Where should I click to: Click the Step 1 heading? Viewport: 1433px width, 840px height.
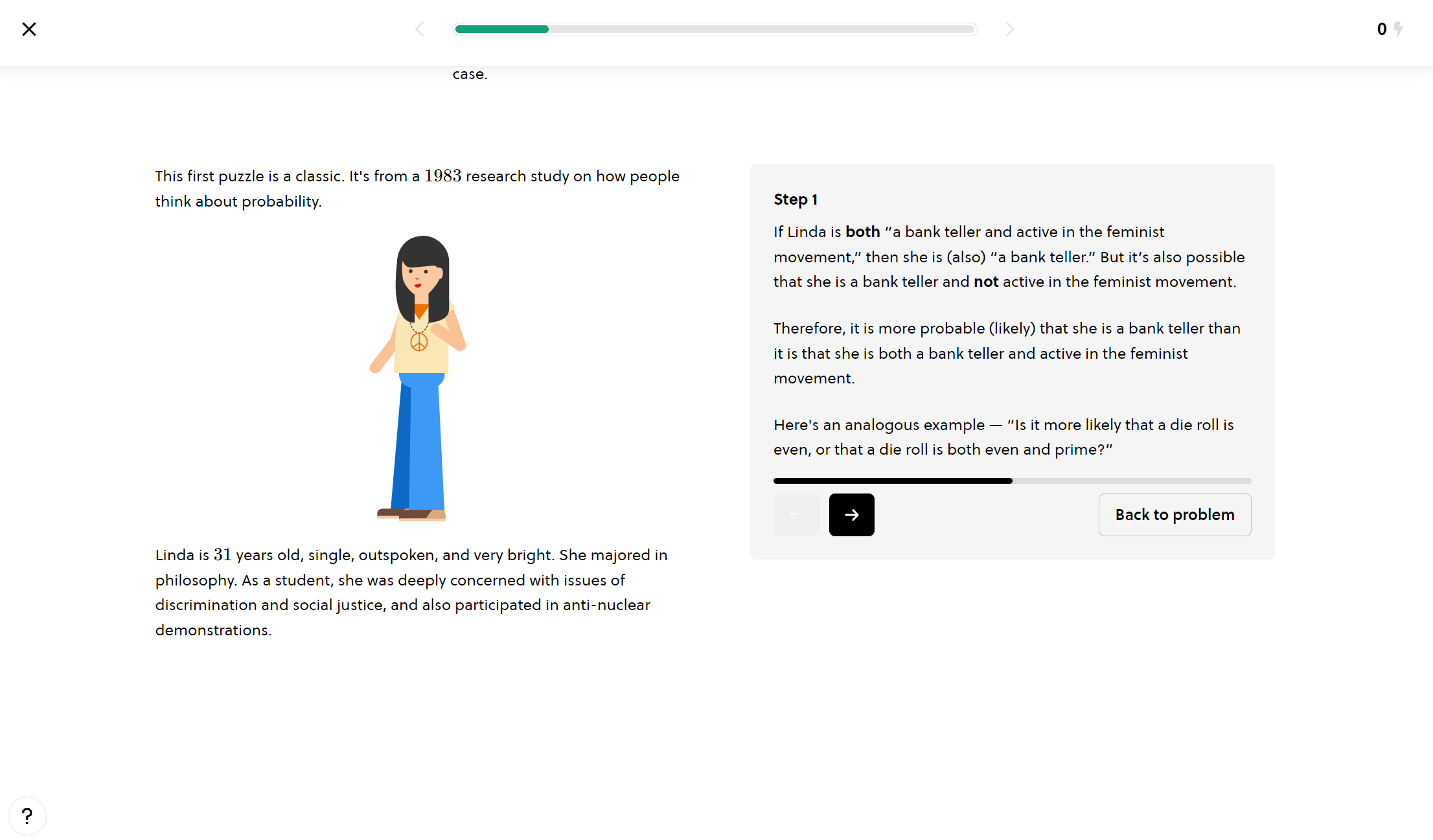click(x=796, y=199)
